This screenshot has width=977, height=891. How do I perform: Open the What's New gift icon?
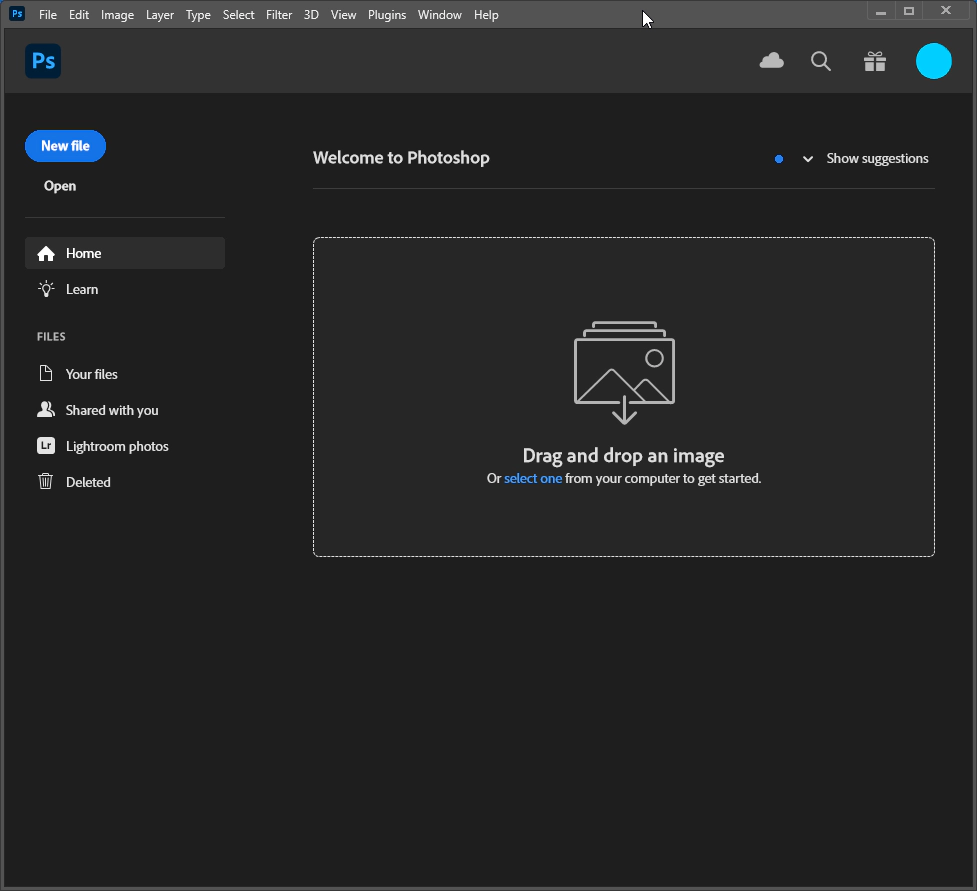[875, 61]
